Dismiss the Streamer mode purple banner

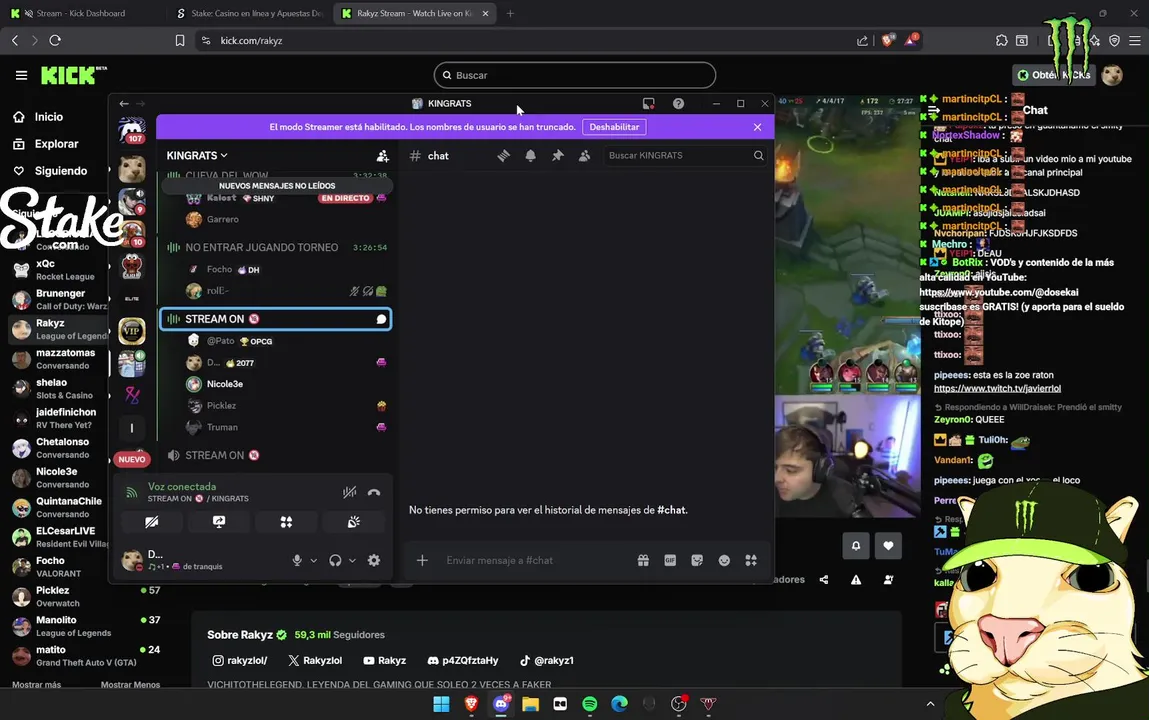pos(758,127)
